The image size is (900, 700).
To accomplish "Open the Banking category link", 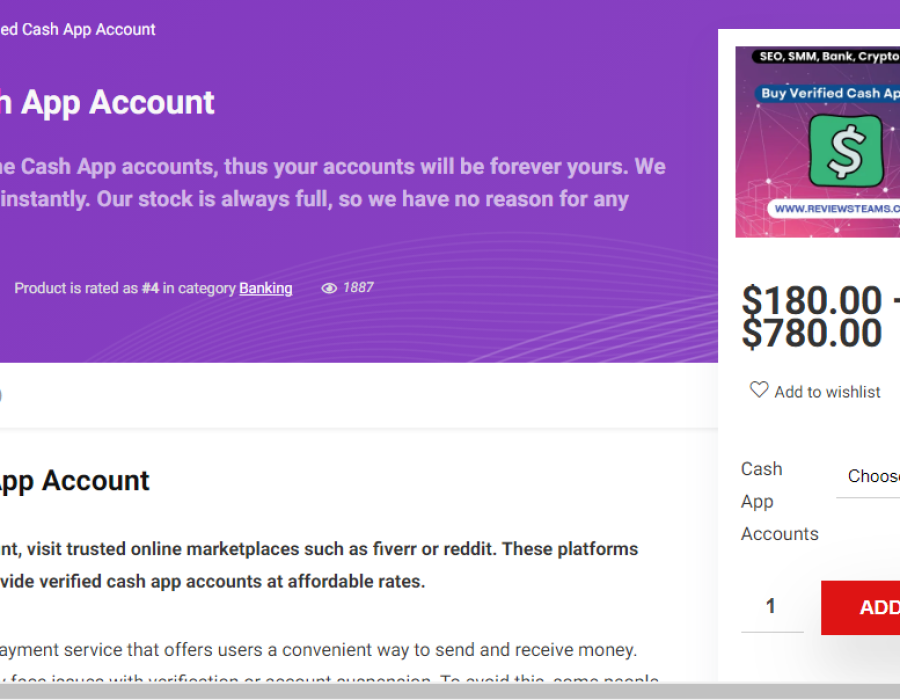I will point(266,288).
